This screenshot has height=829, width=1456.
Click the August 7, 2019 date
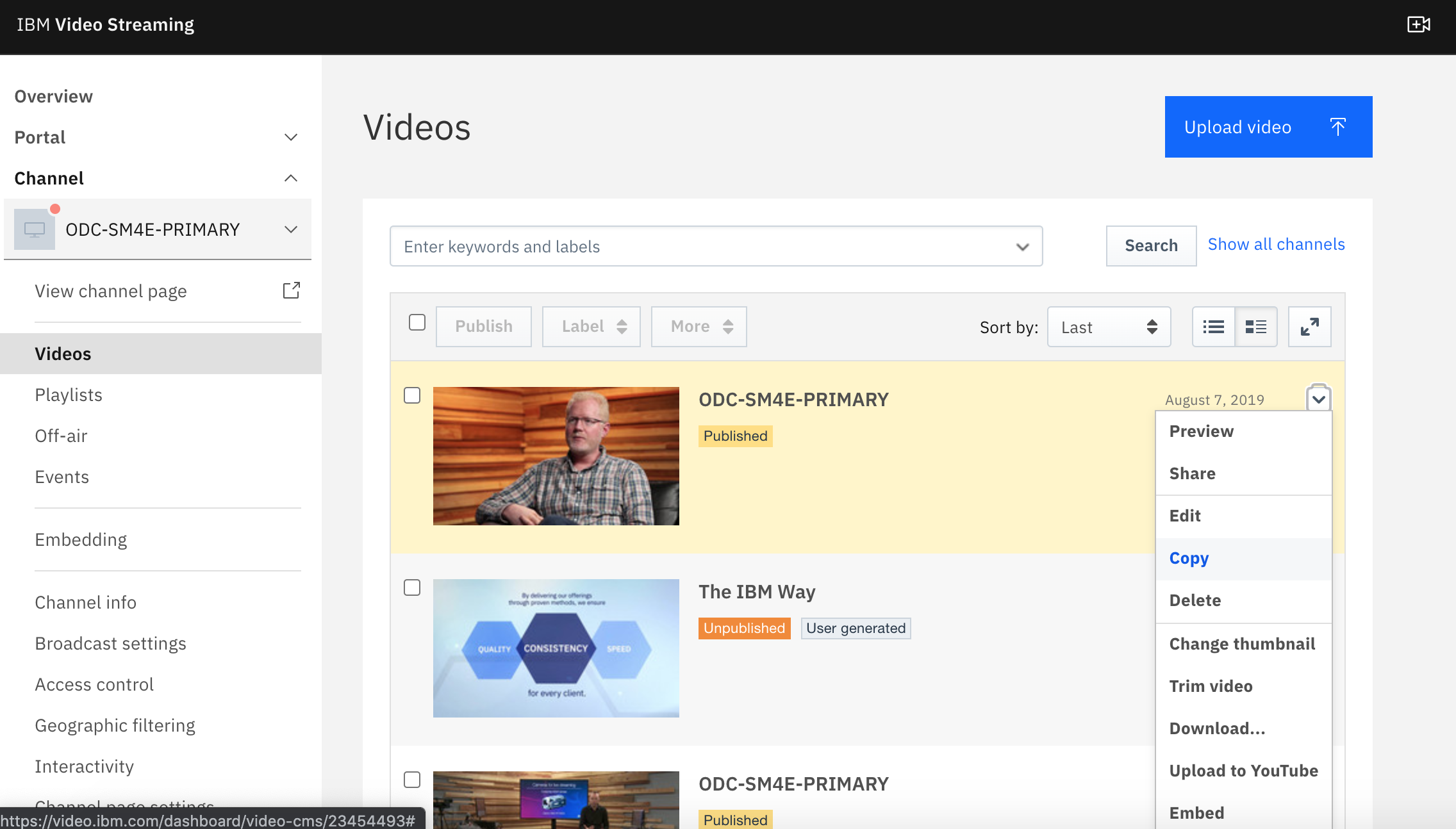coord(1214,400)
